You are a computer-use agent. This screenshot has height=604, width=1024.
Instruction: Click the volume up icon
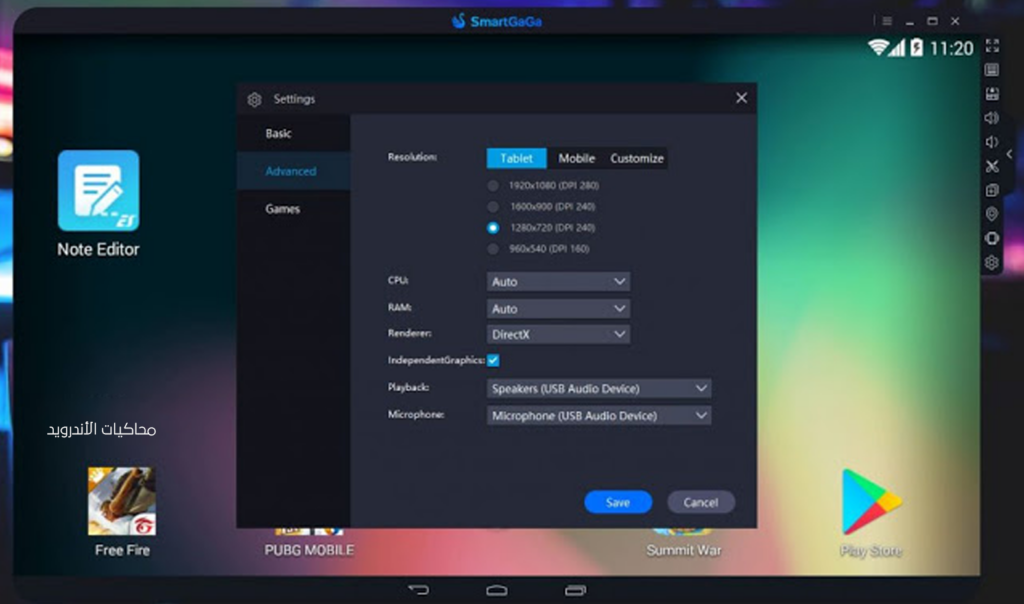992,118
